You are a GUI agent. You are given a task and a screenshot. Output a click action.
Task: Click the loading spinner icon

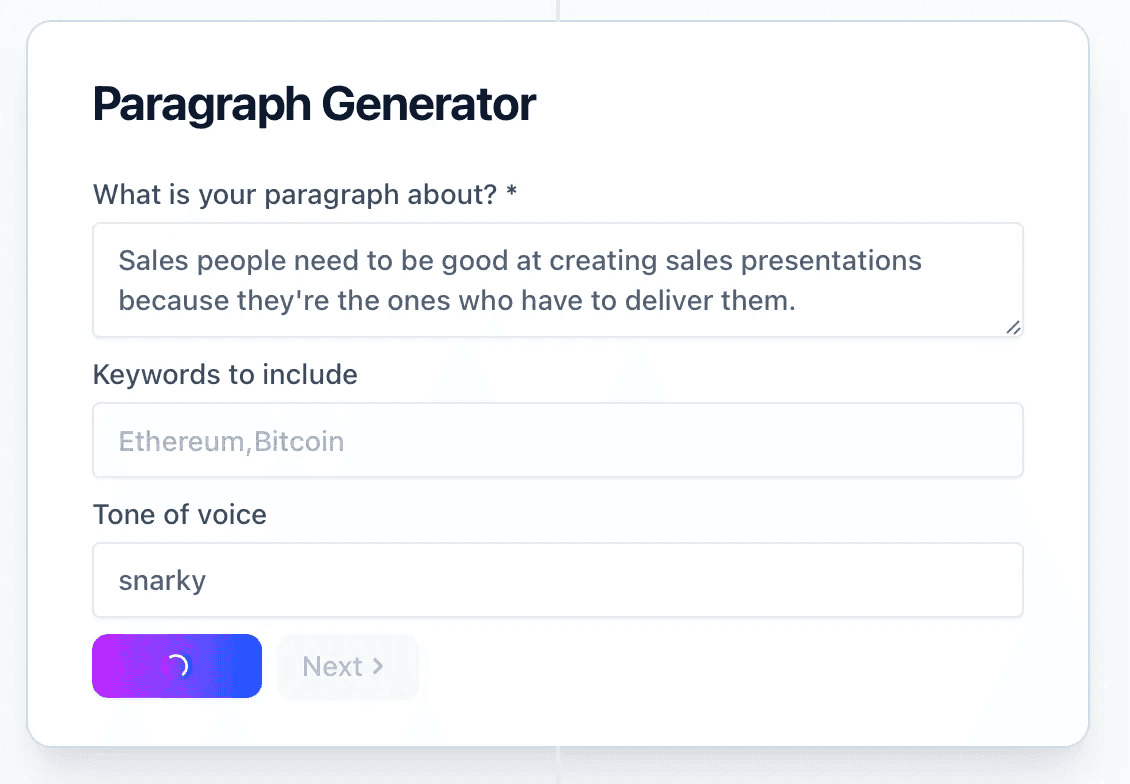176,666
